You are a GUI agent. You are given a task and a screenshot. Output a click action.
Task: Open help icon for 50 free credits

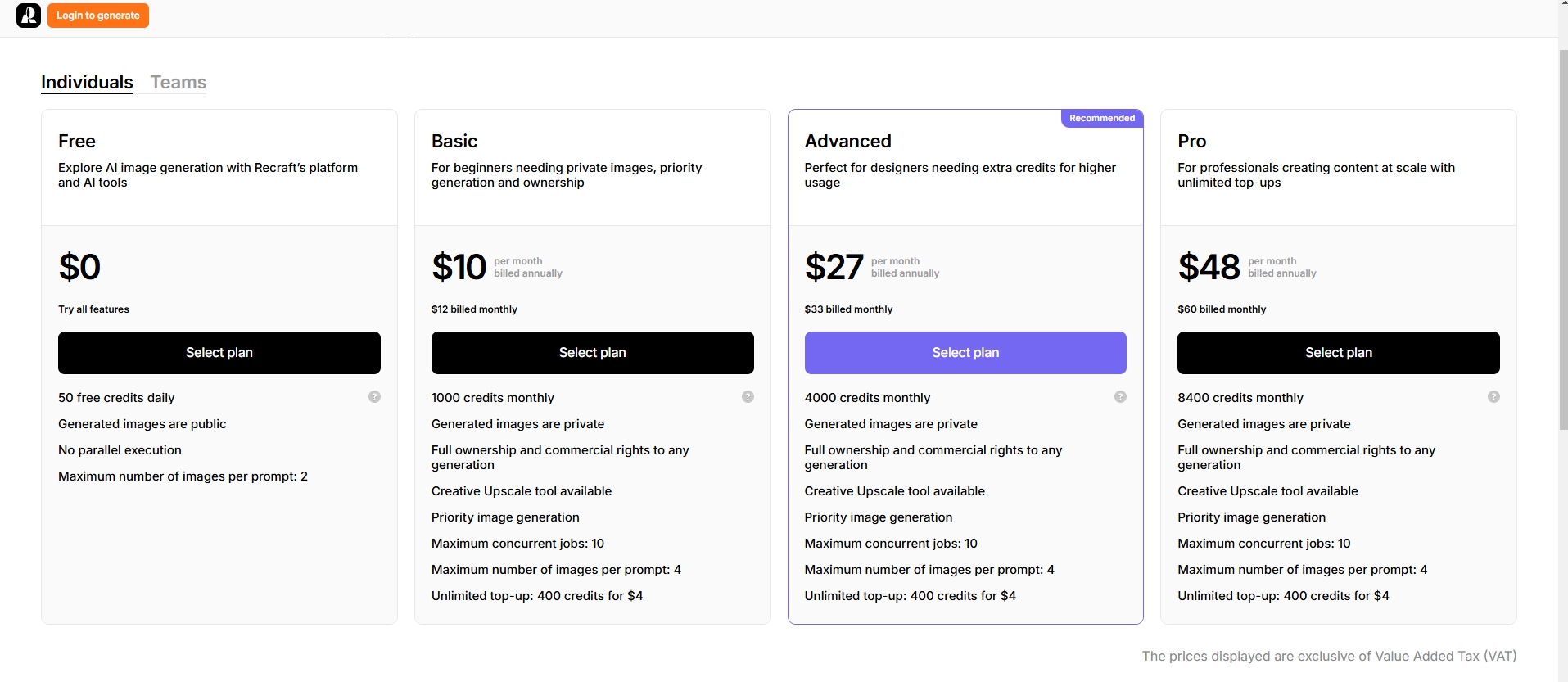point(374,397)
